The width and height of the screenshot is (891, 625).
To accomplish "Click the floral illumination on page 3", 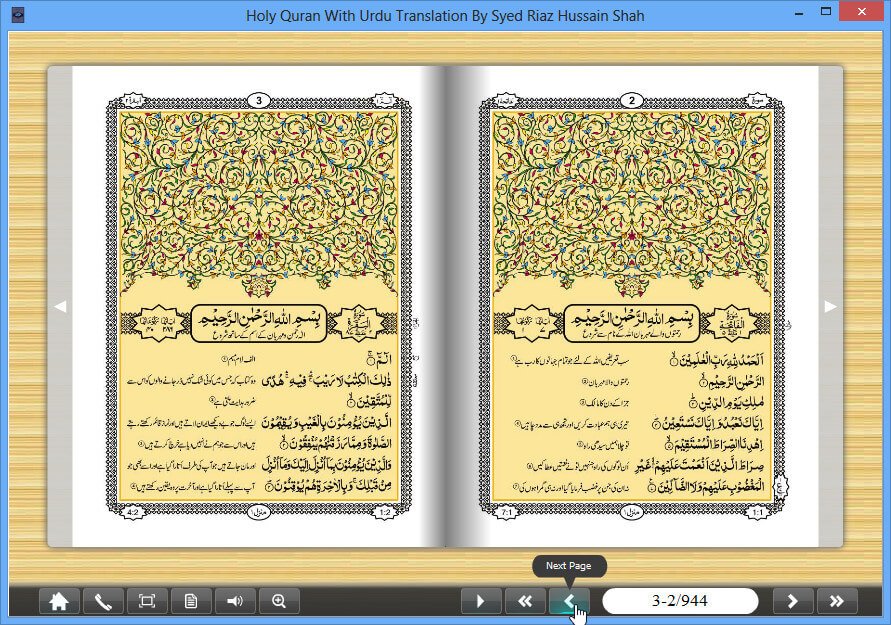I will [x=259, y=205].
